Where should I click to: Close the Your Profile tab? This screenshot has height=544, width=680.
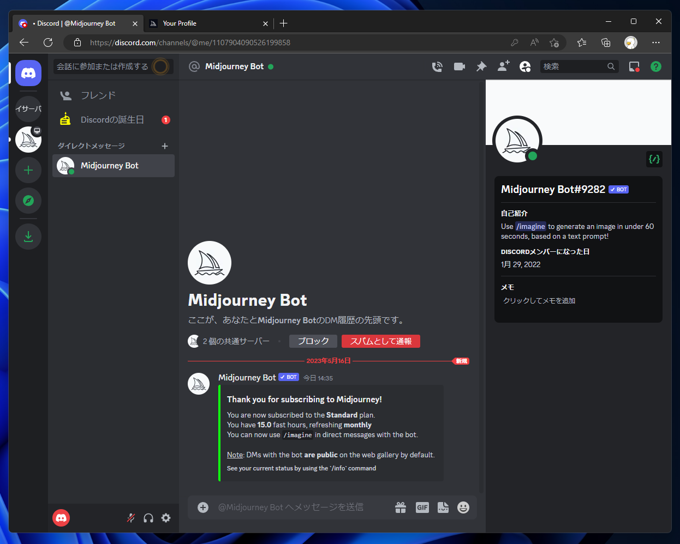[x=265, y=23]
